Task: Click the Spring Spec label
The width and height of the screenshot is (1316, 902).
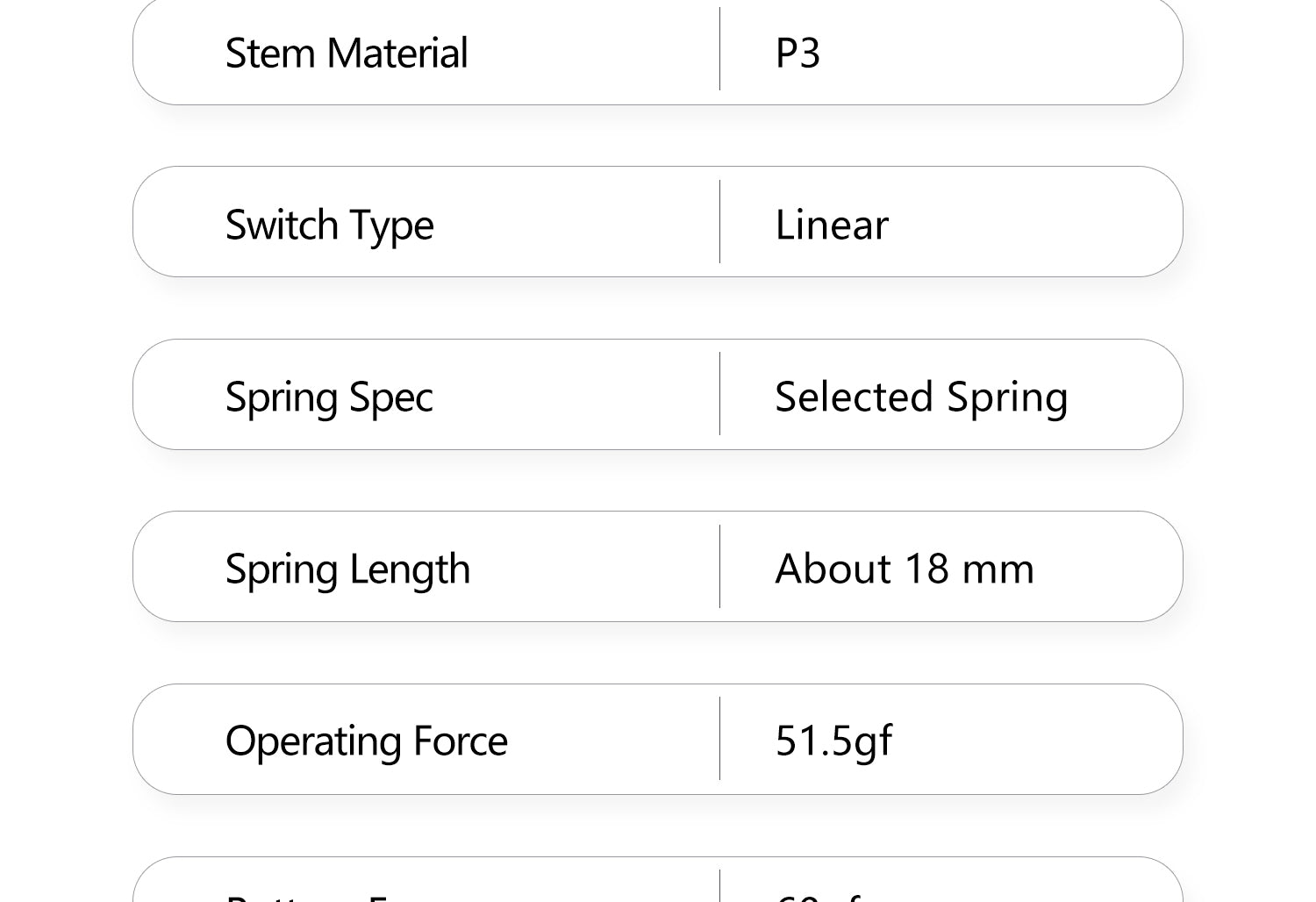Action: click(329, 397)
